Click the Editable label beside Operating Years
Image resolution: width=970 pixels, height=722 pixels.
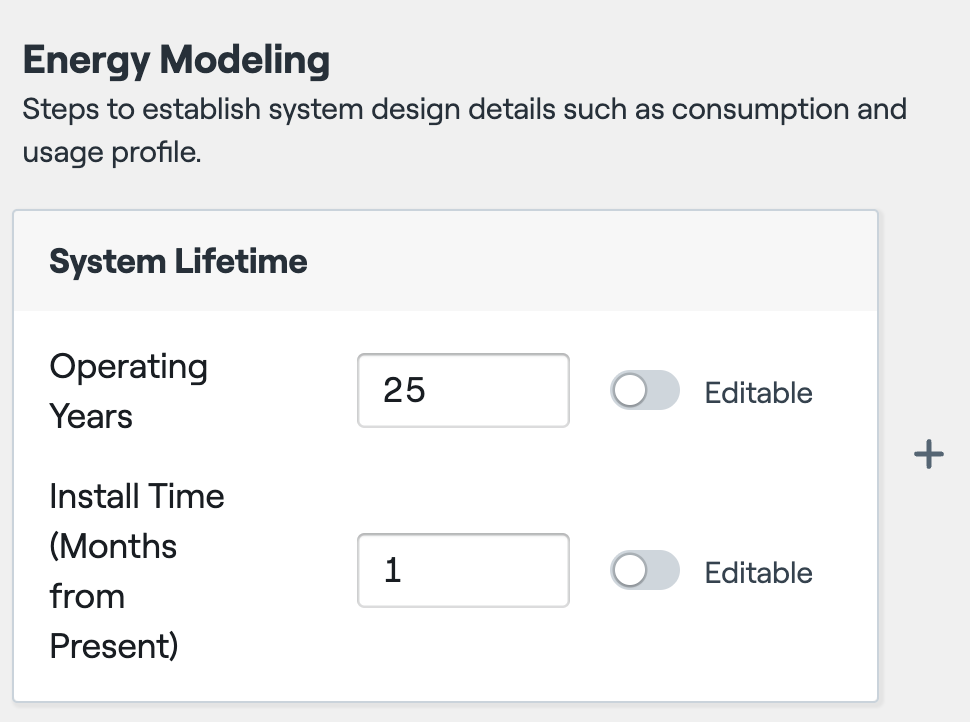pyautogui.click(x=758, y=392)
